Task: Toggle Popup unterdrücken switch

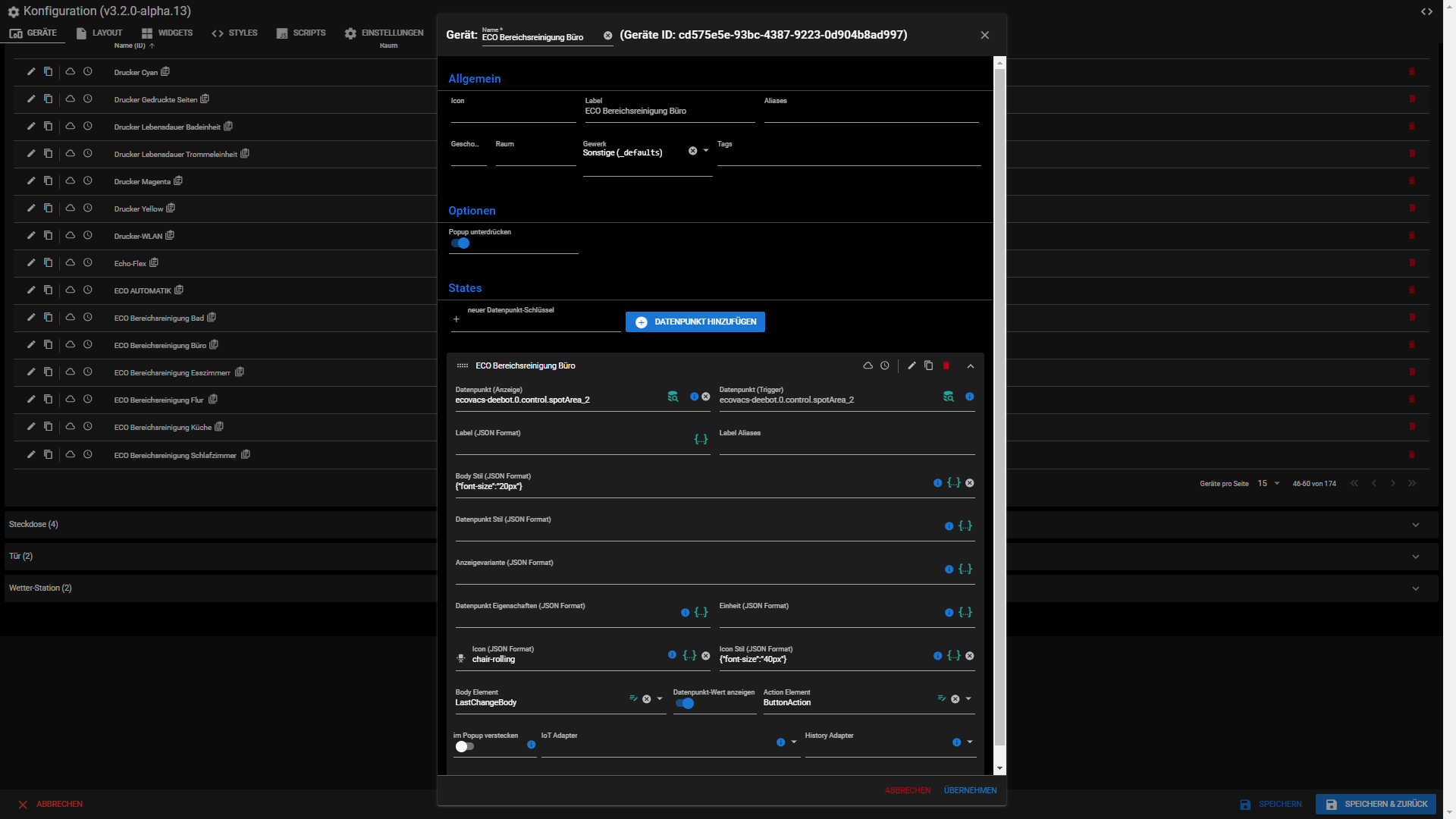Action: click(460, 243)
